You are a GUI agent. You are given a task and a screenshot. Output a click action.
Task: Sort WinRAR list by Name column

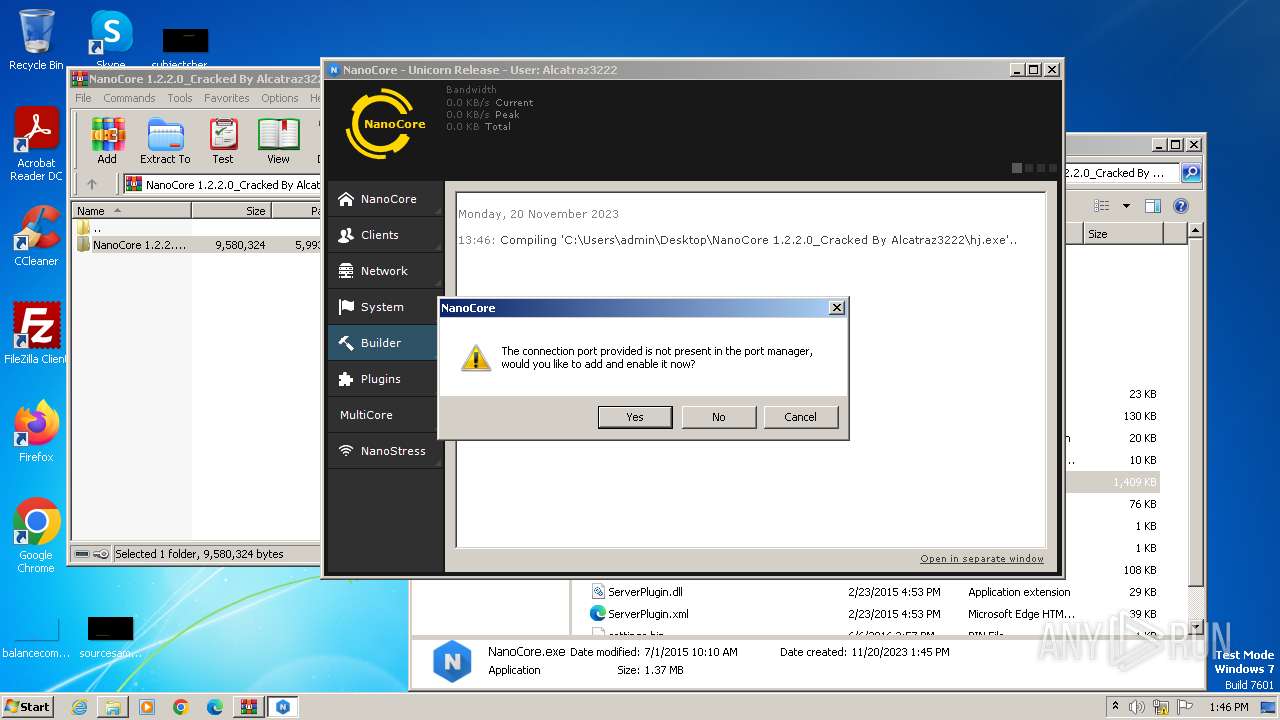pyautogui.click(x=131, y=211)
